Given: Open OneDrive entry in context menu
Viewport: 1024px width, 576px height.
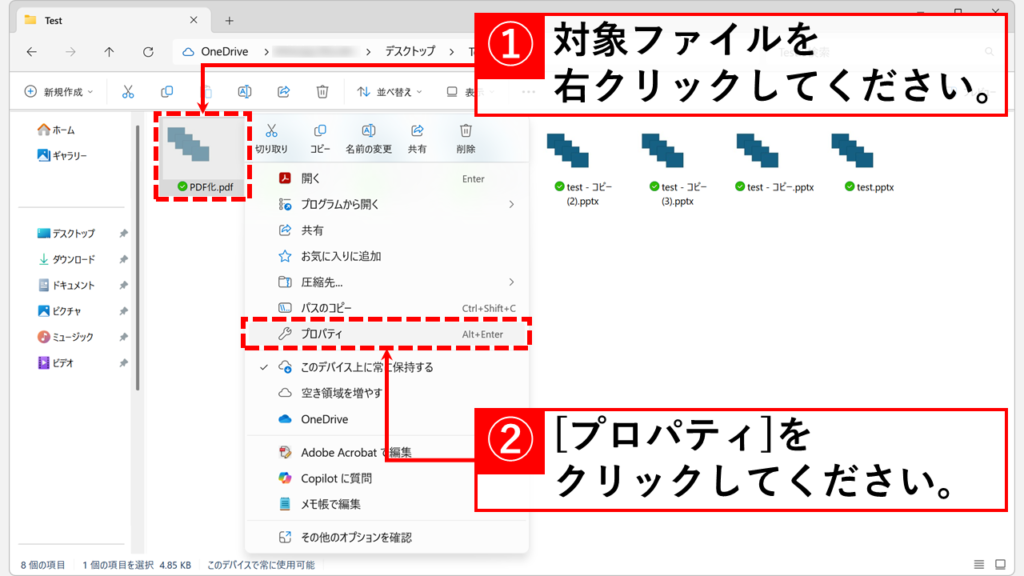Looking at the screenshot, I should tap(387, 419).
